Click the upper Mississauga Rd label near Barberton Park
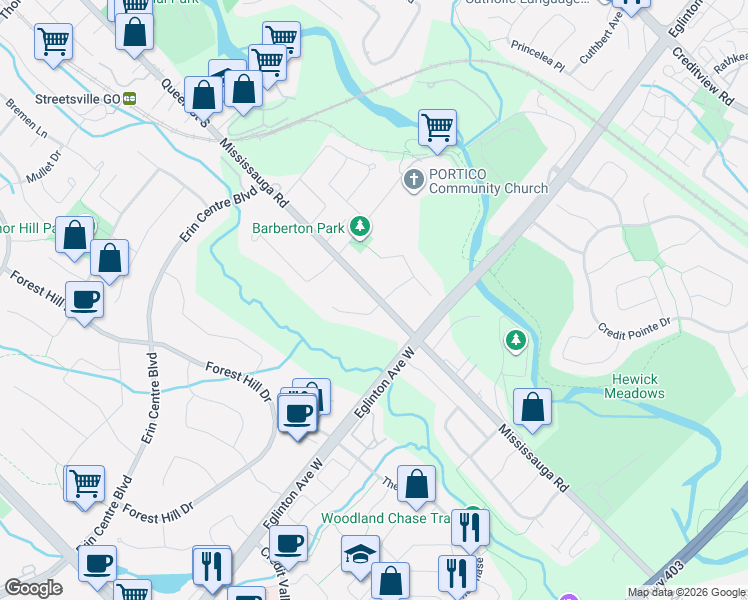 coord(254,173)
